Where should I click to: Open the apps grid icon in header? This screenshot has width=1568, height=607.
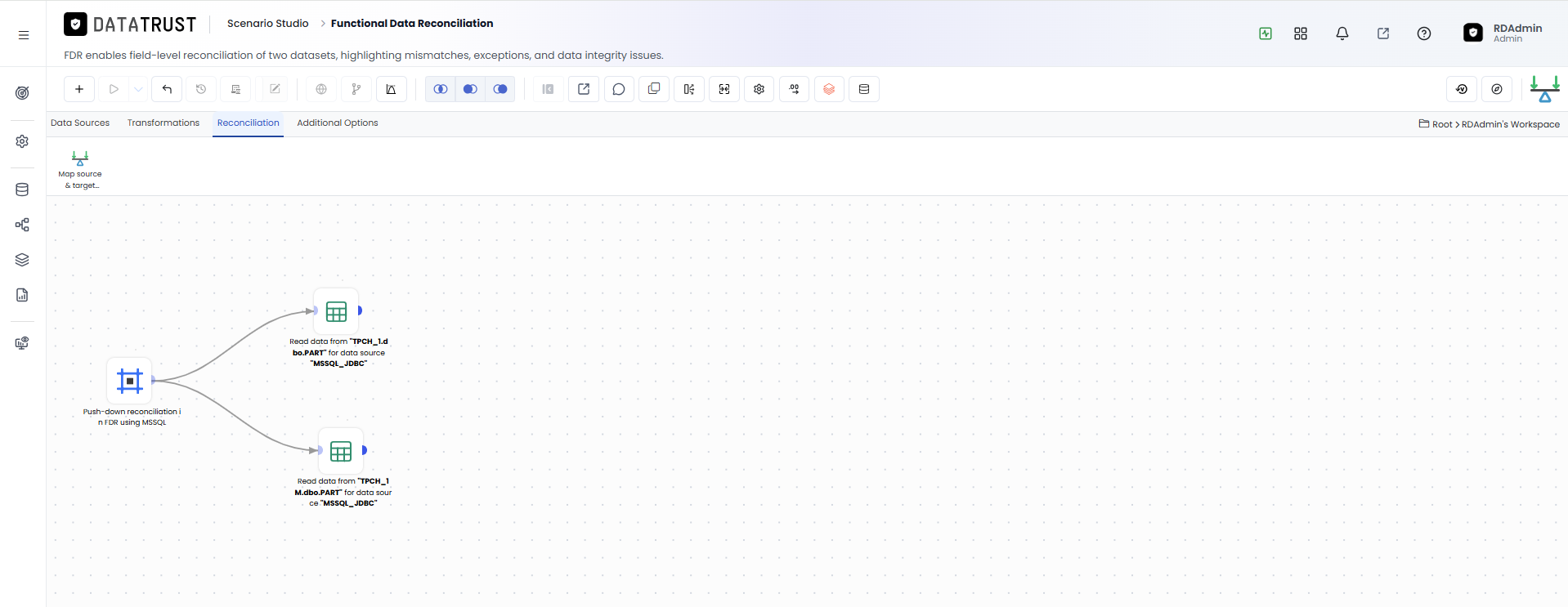coord(1301,33)
